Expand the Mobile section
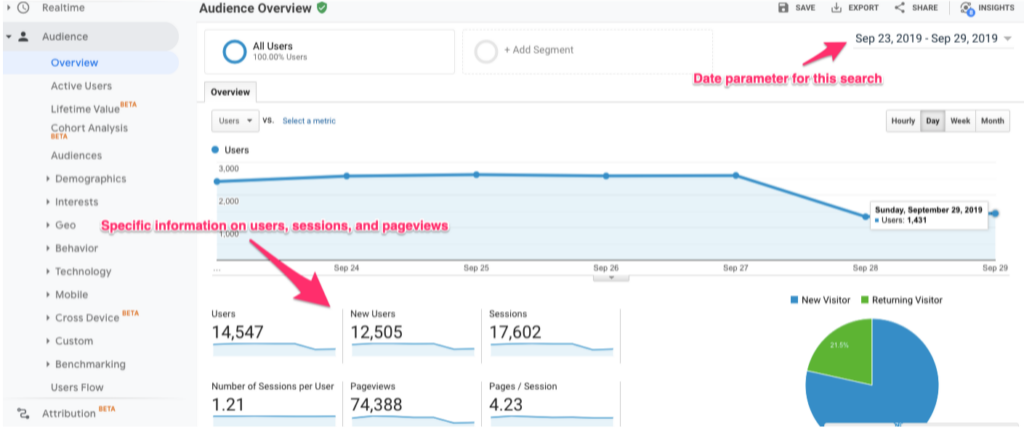Screen dimensions: 1024x428 [48, 295]
